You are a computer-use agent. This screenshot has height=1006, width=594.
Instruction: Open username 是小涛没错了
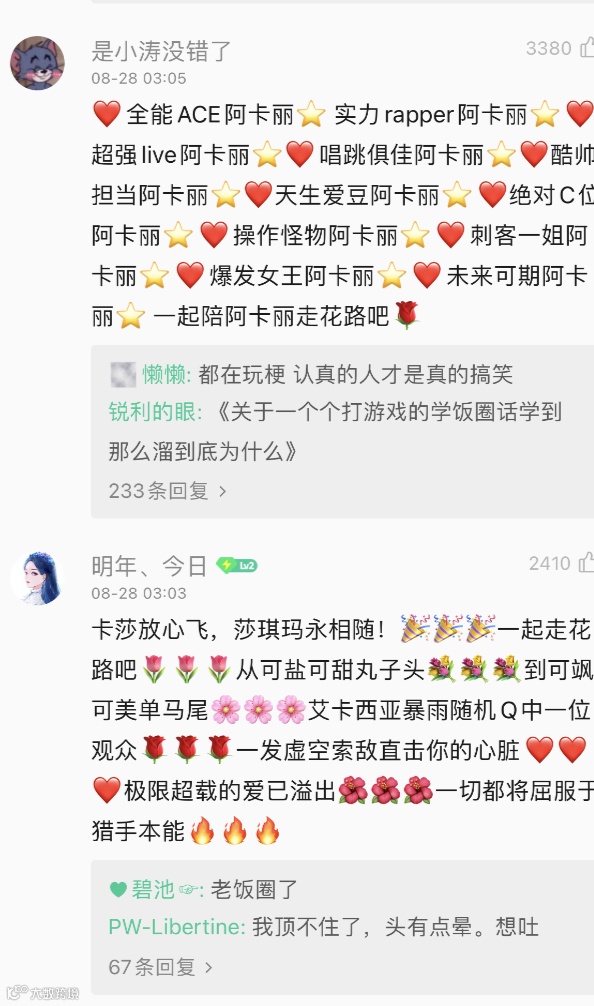pos(161,51)
